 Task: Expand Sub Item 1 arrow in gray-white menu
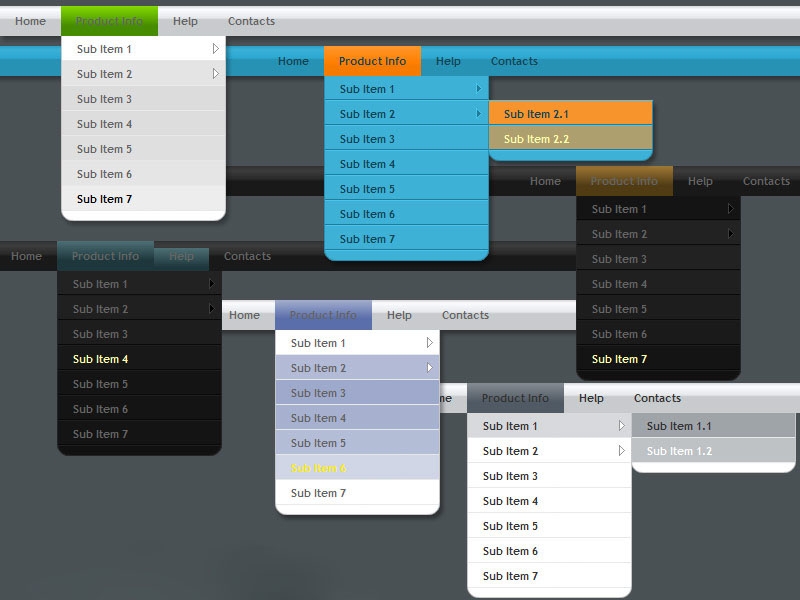click(621, 426)
